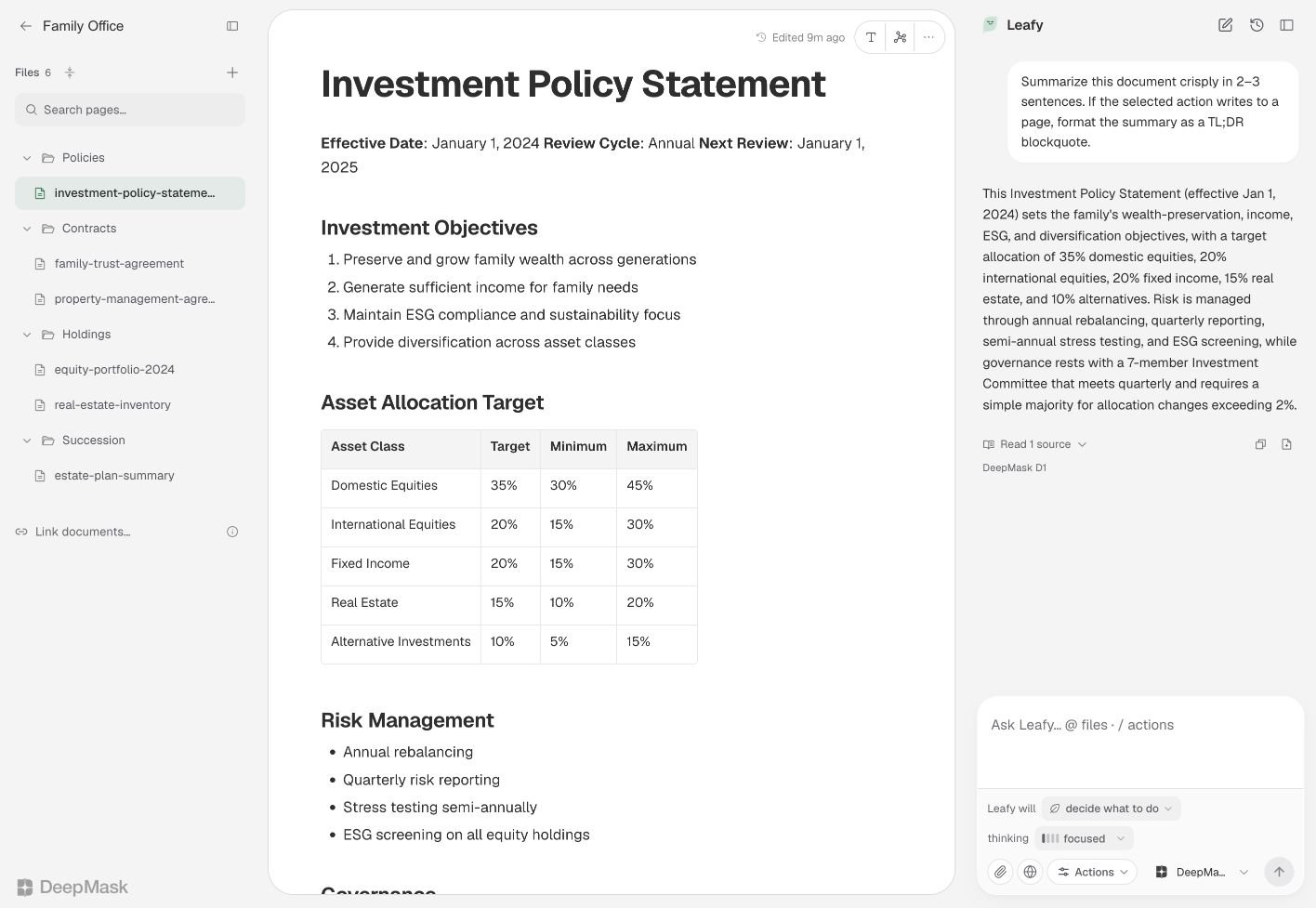Click the Asset Allocation Target heading
The height and width of the screenshot is (908, 1316).
pyautogui.click(x=432, y=402)
